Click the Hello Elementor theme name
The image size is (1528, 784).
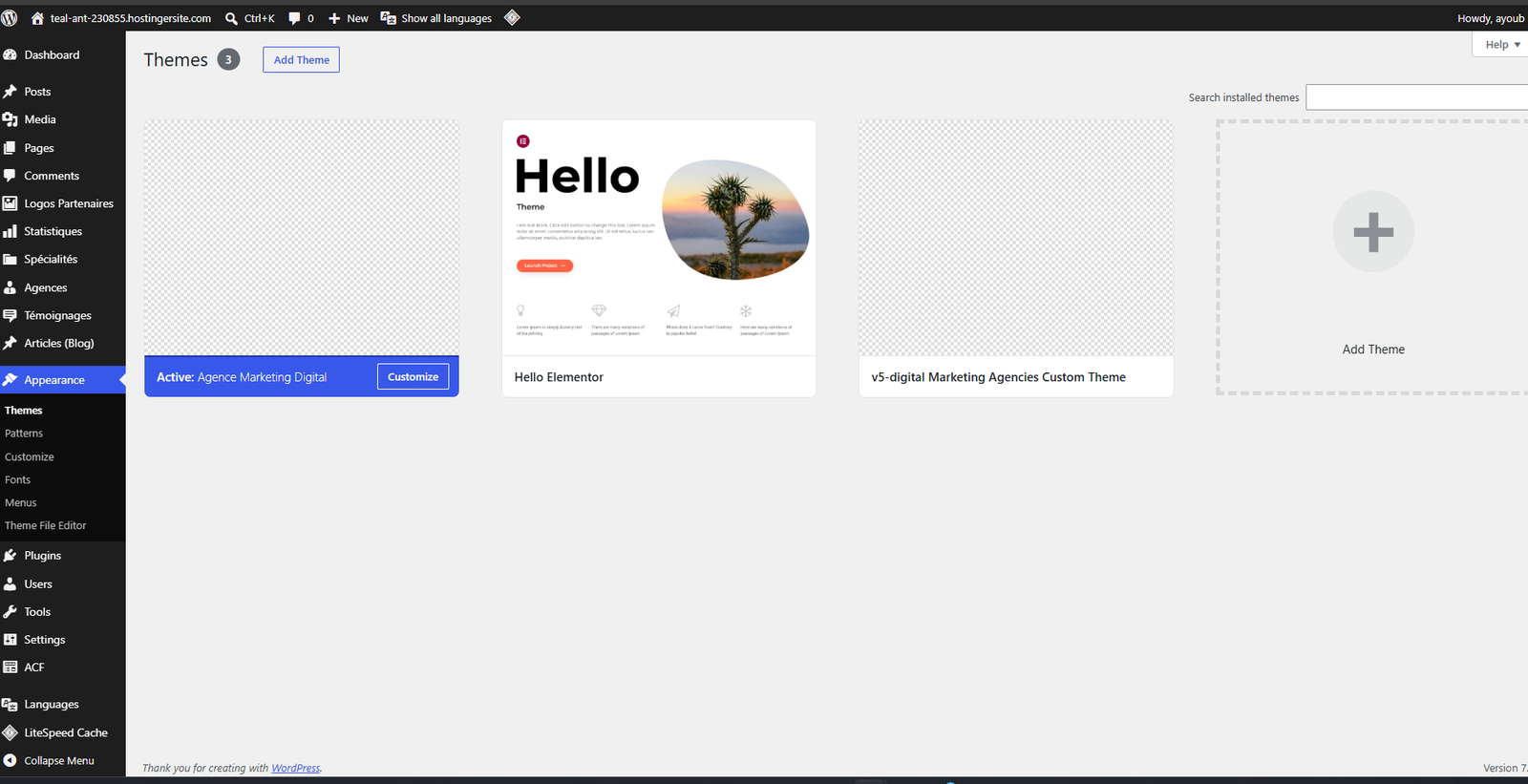pos(559,377)
